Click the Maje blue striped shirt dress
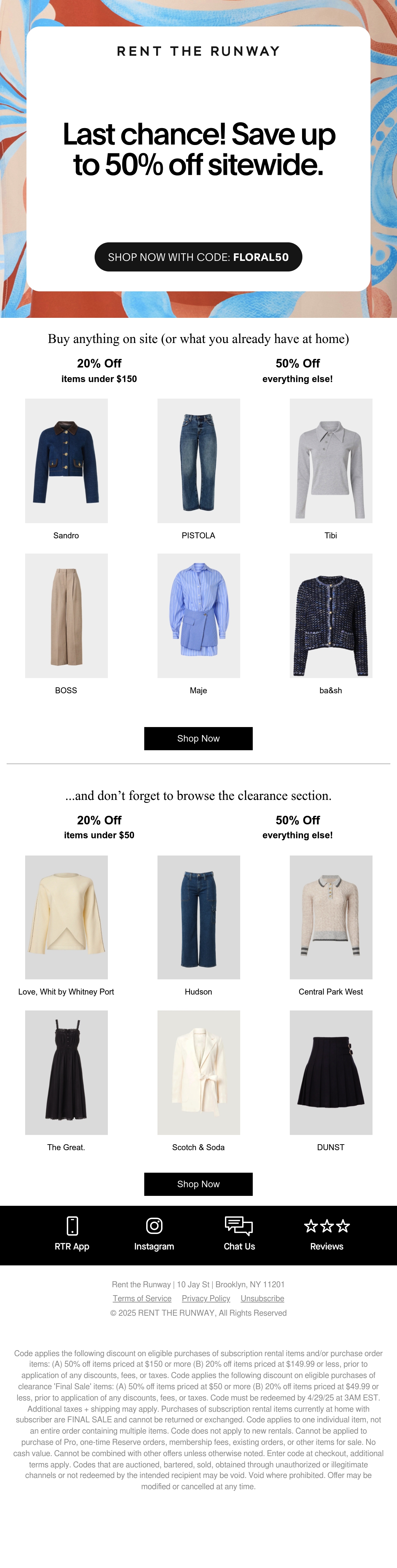 click(199, 615)
